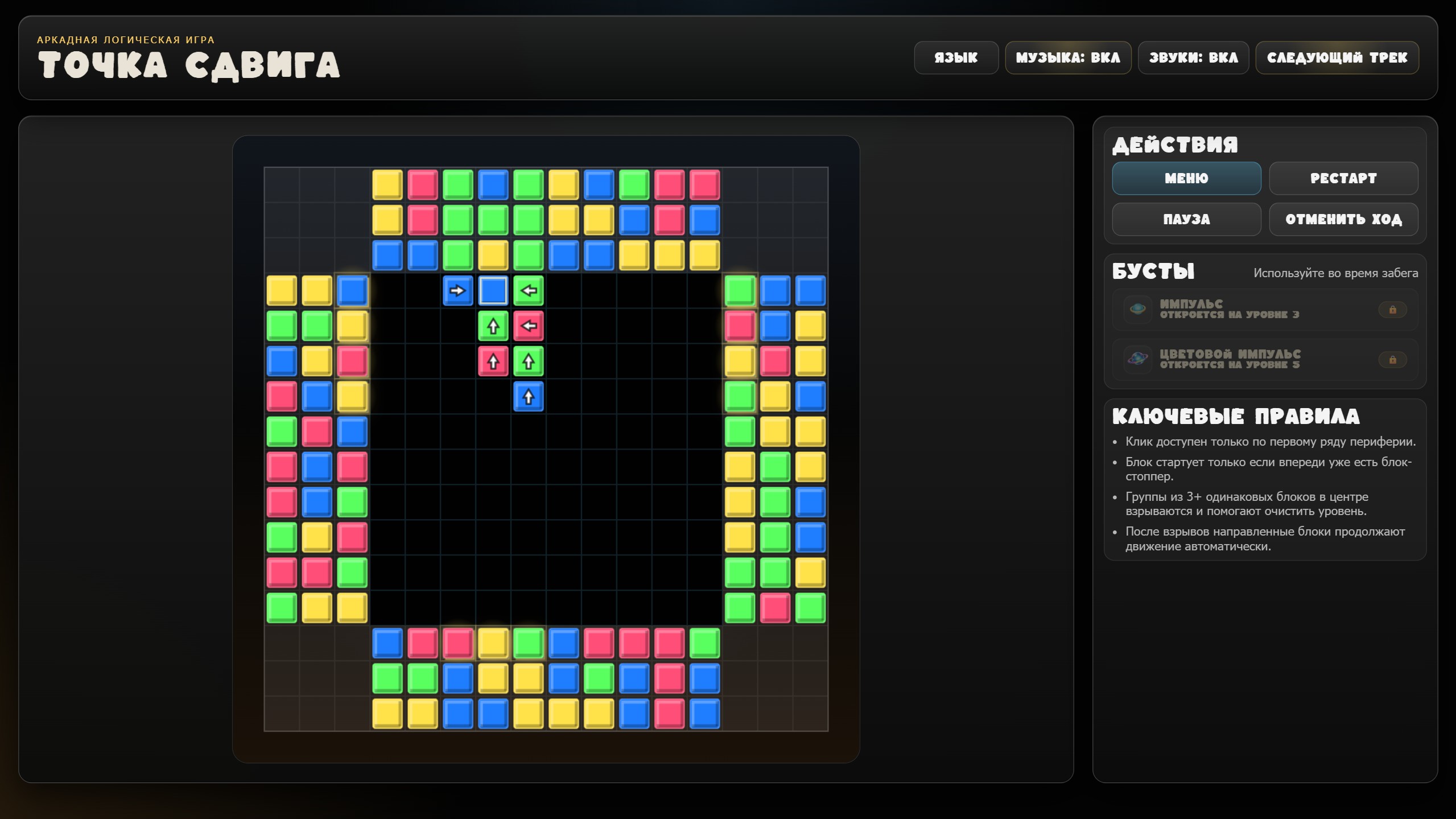
Task: Open the МЕНЮ button
Action: coord(1186,178)
